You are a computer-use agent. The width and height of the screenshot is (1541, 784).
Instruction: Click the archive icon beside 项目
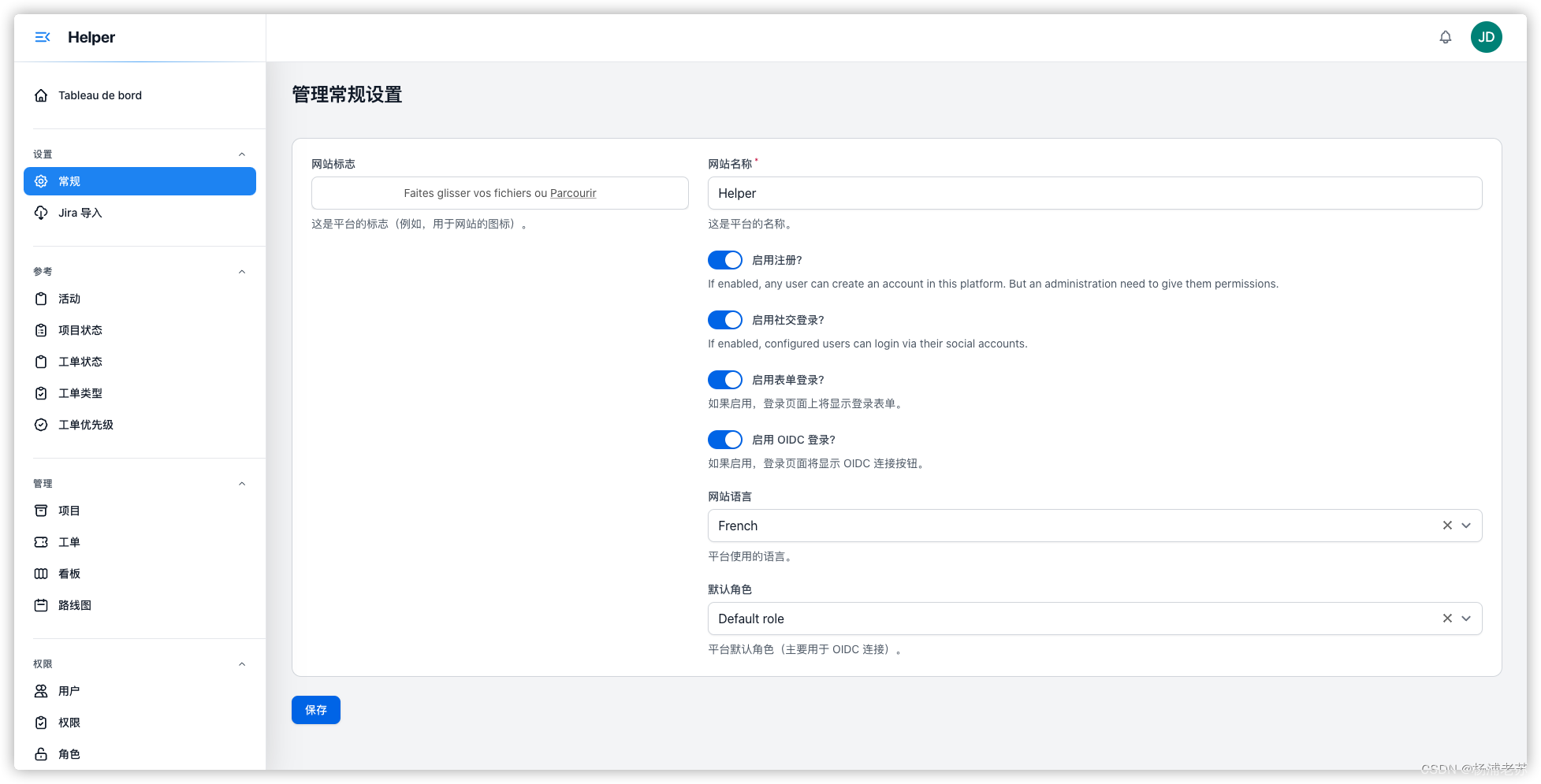coord(41,511)
